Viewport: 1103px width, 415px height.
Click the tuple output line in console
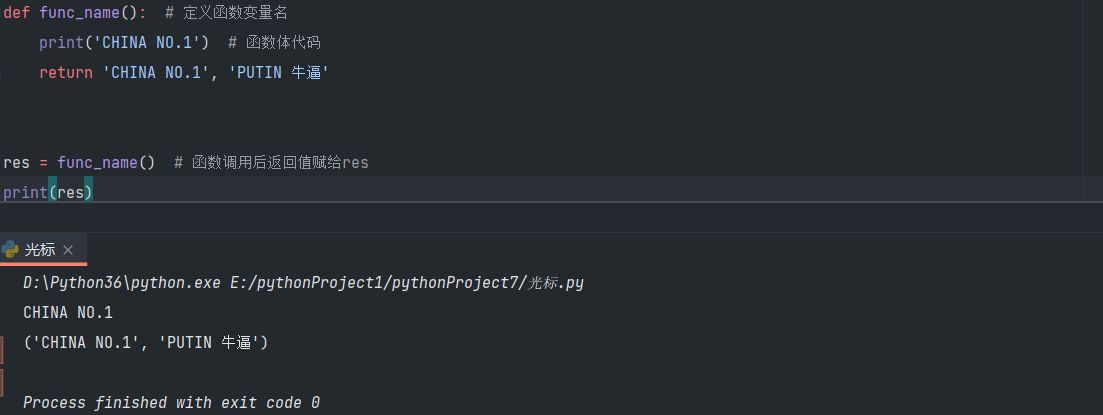pyautogui.click(x=146, y=343)
